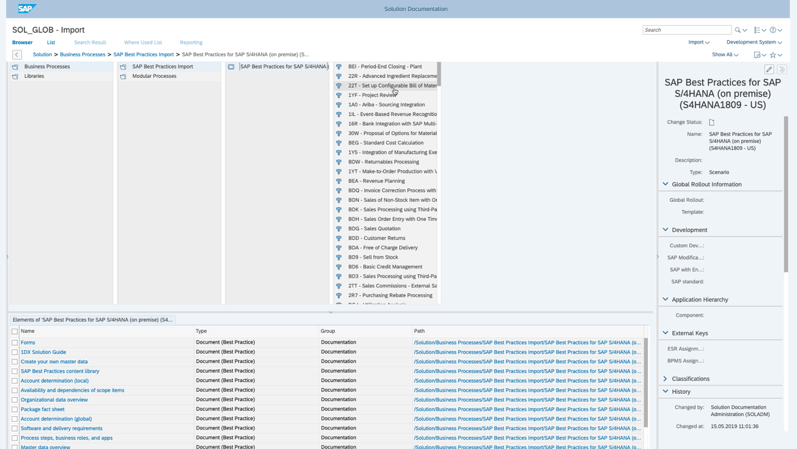This screenshot has width=797, height=449.
Task: Select the Elements of SAP Best Practices tab
Action: pyautogui.click(x=92, y=320)
